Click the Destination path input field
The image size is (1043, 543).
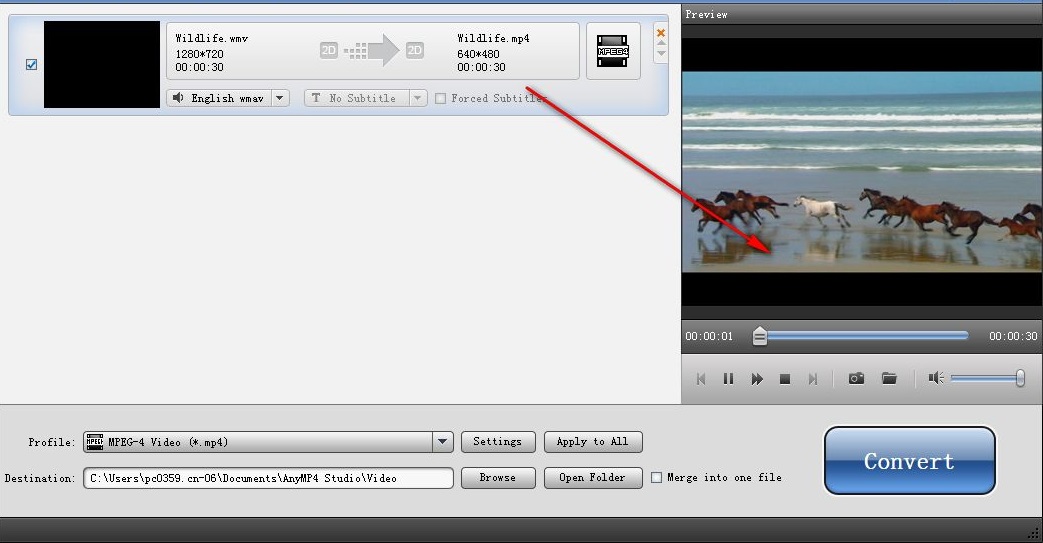coord(268,478)
